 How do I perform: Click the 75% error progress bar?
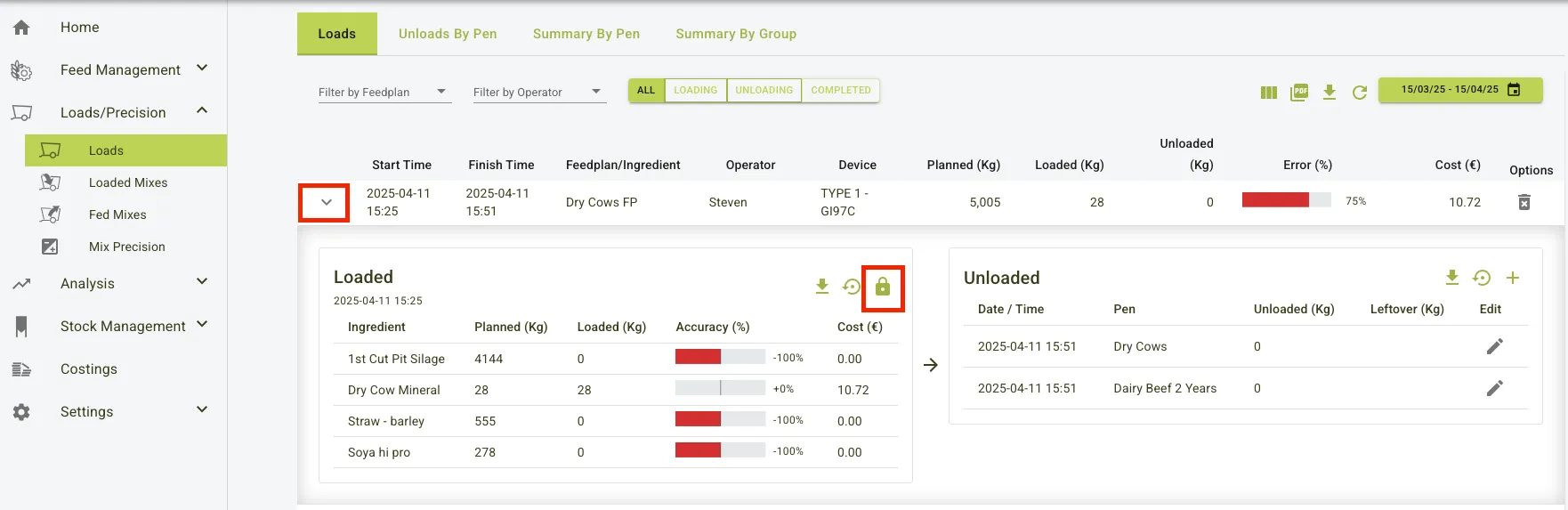(x=1286, y=201)
